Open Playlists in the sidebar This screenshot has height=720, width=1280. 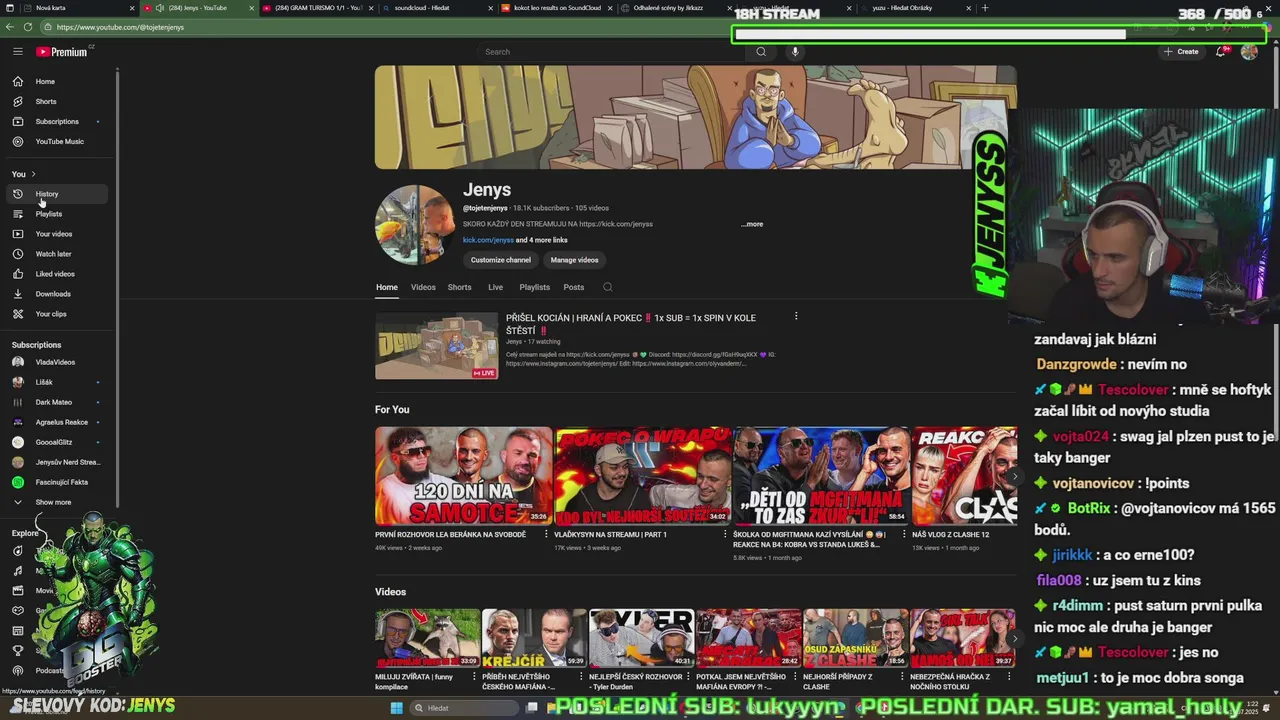tap(59, 214)
